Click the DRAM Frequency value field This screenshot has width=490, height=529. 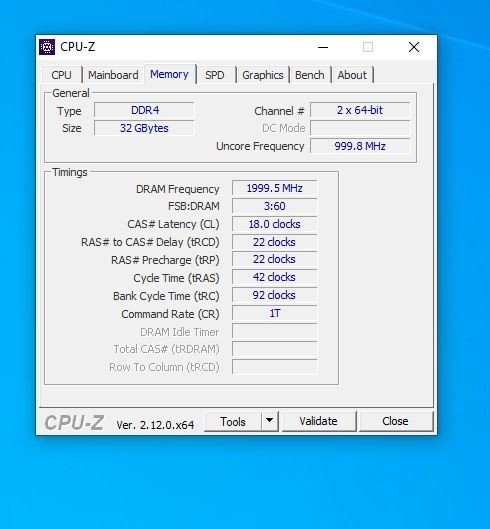click(x=274, y=188)
